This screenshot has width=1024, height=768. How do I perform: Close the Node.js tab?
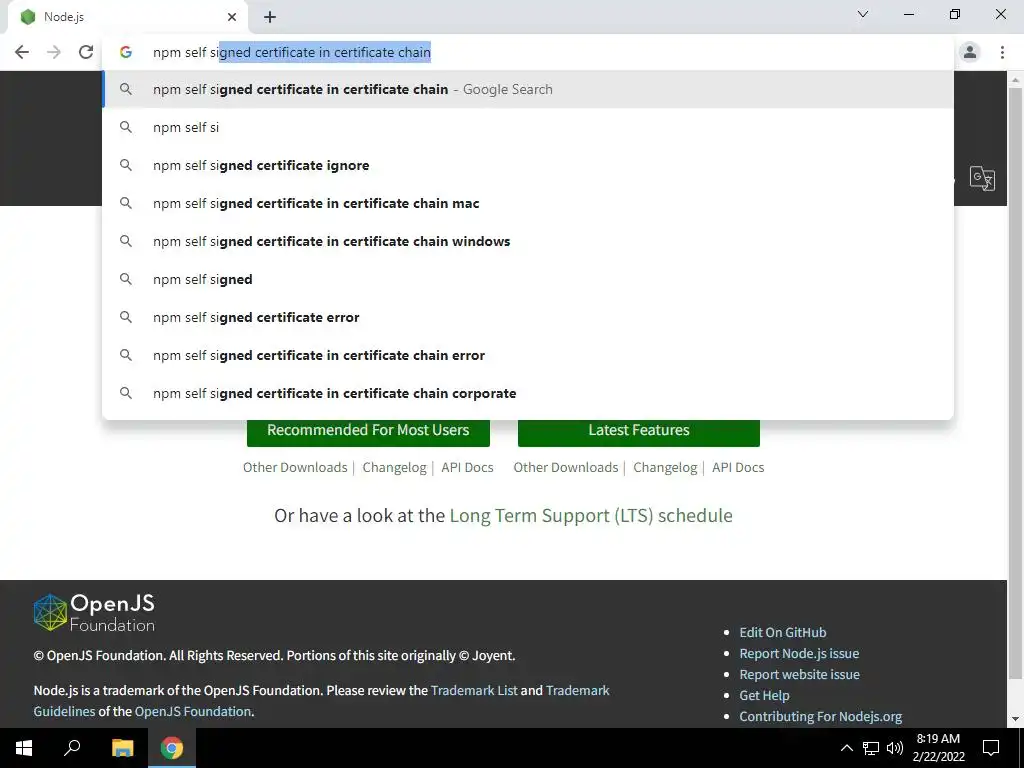[232, 17]
